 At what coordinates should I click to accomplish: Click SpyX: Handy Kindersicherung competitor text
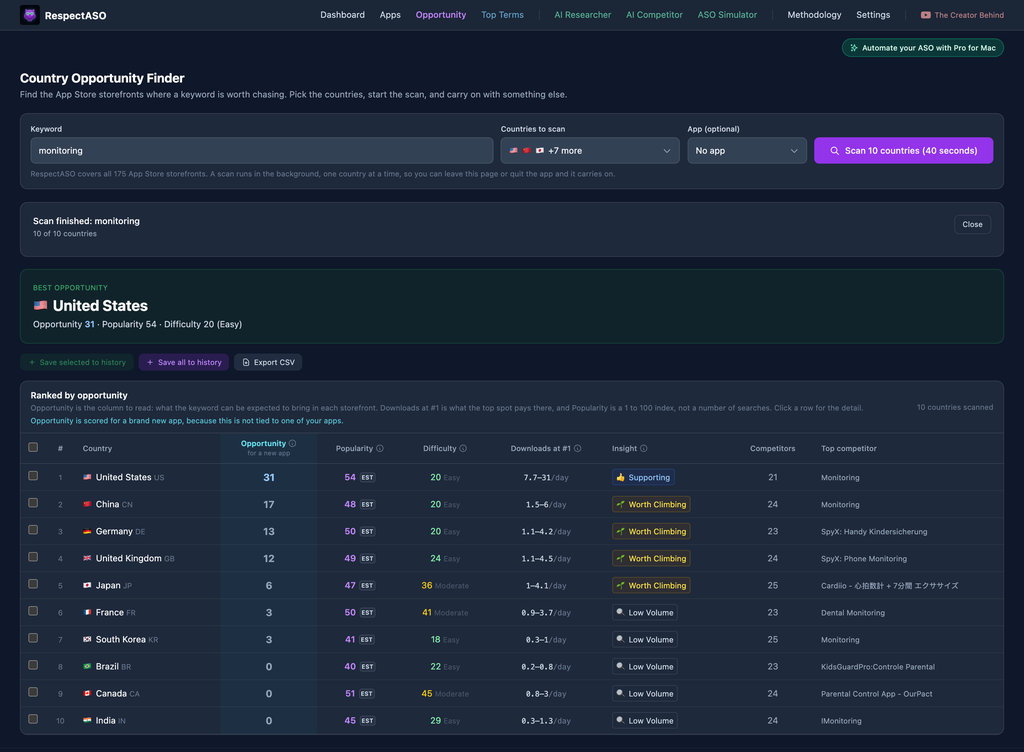point(874,531)
